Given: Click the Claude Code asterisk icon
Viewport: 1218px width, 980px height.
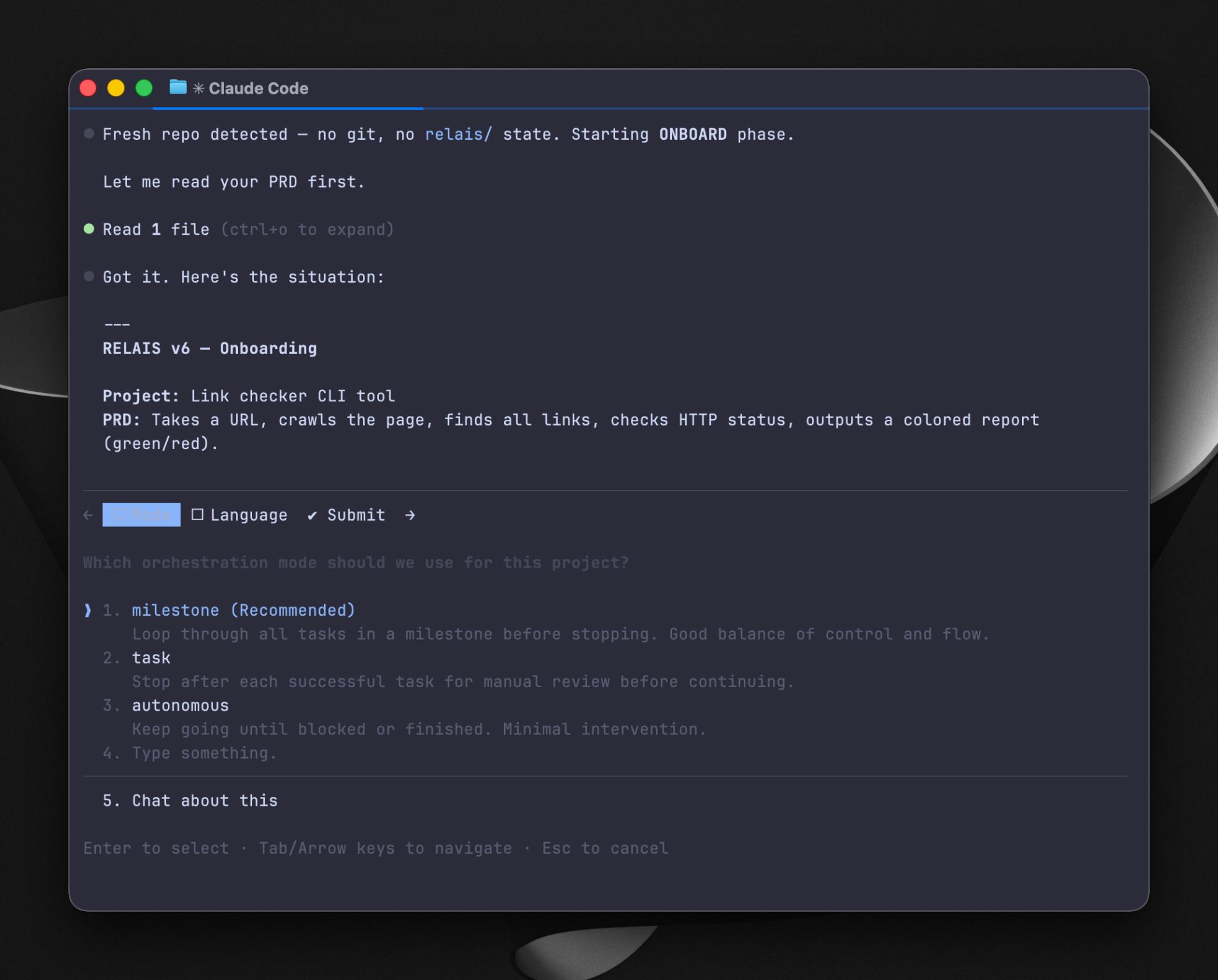Looking at the screenshot, I should click(198, 89).
